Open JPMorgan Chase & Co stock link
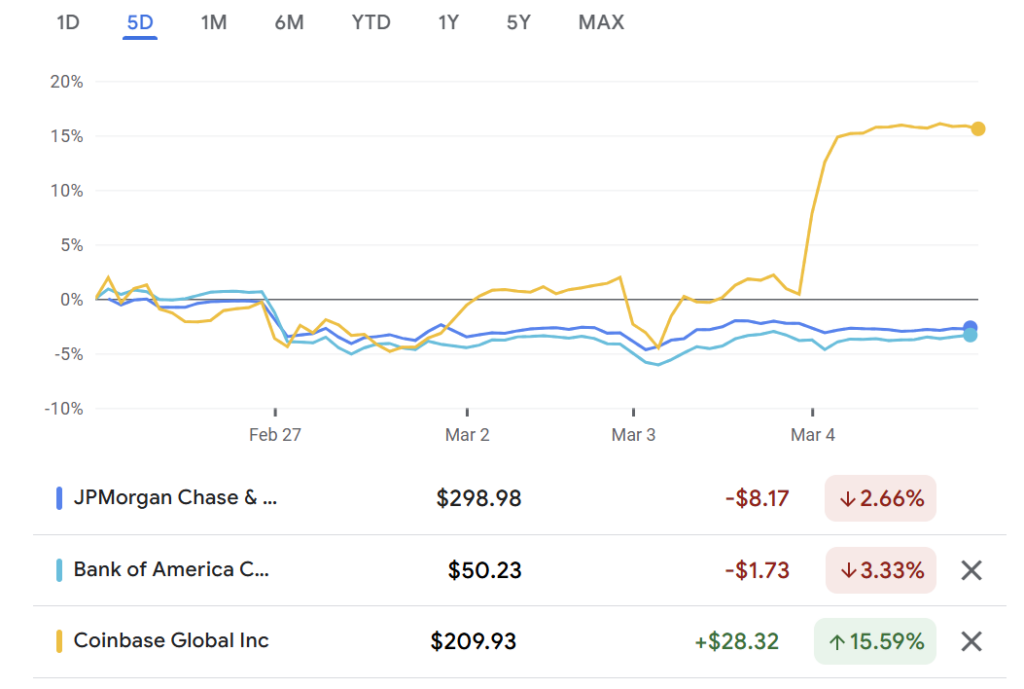 click(175, 498)
